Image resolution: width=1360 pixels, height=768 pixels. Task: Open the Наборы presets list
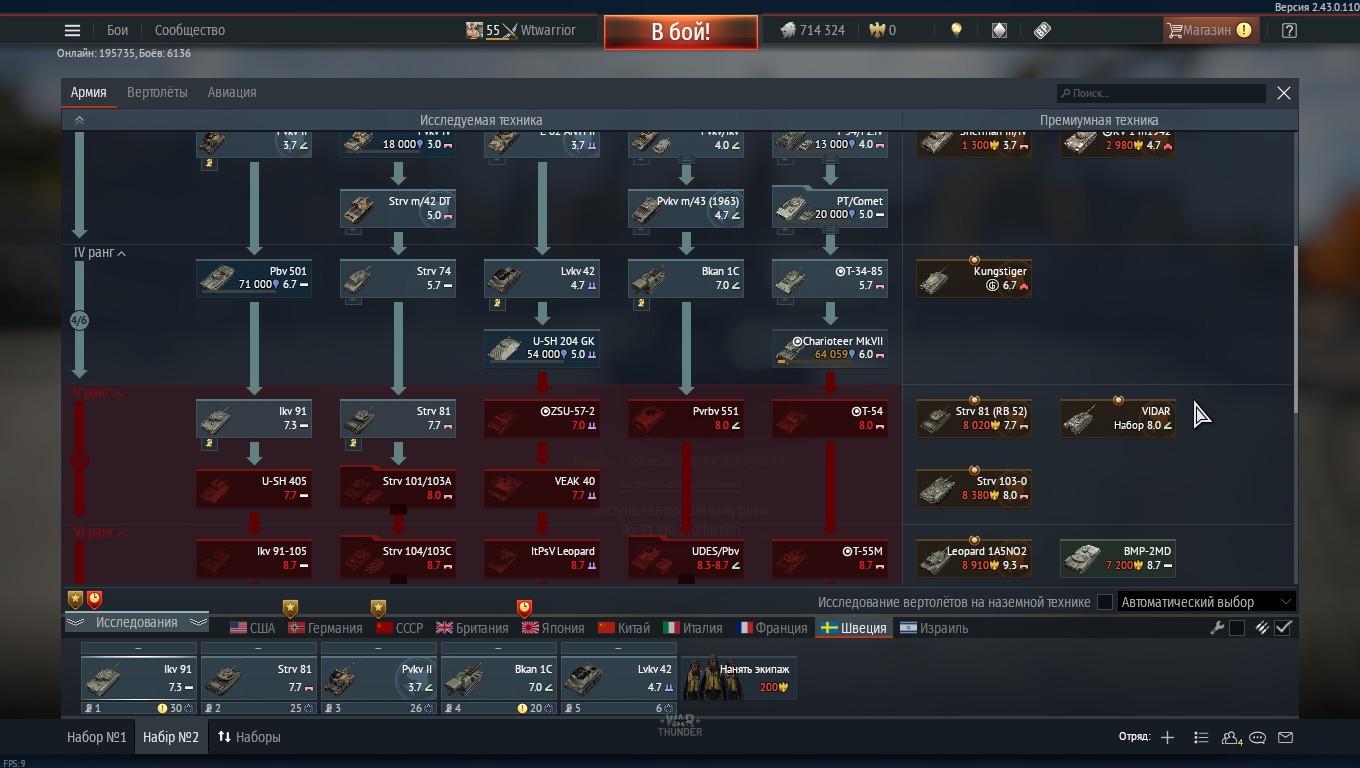pyautogui.click(x=249, y=737)
